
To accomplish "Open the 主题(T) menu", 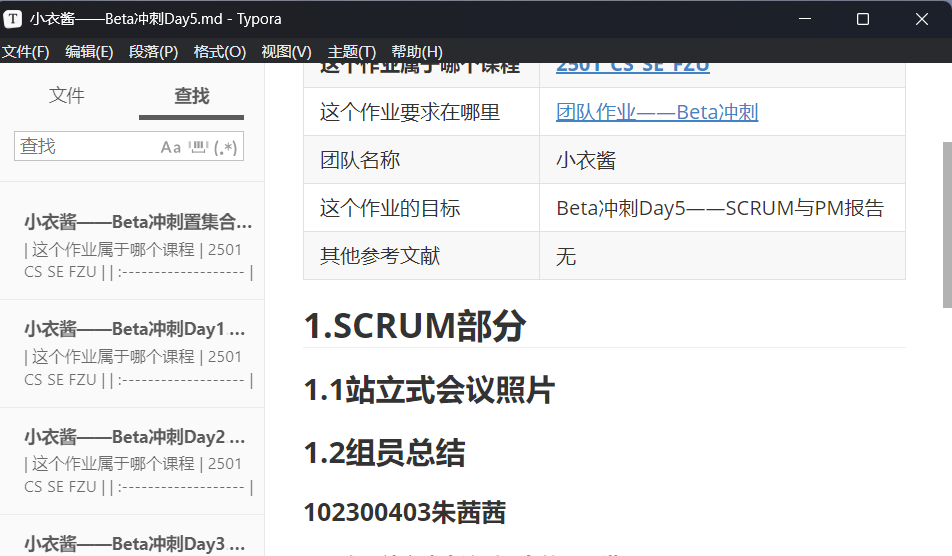I will tap(352, 52).
